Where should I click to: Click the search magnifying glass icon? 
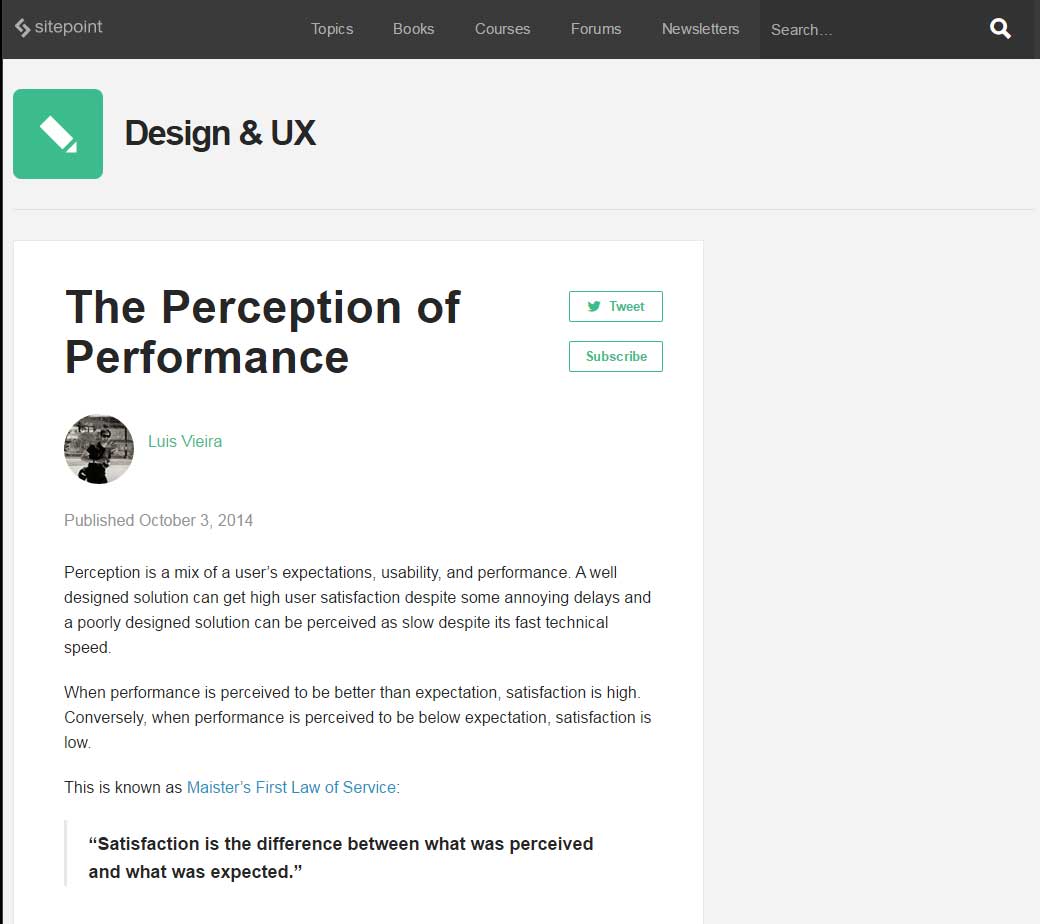pyautogui.click(x=1000, y=29)
